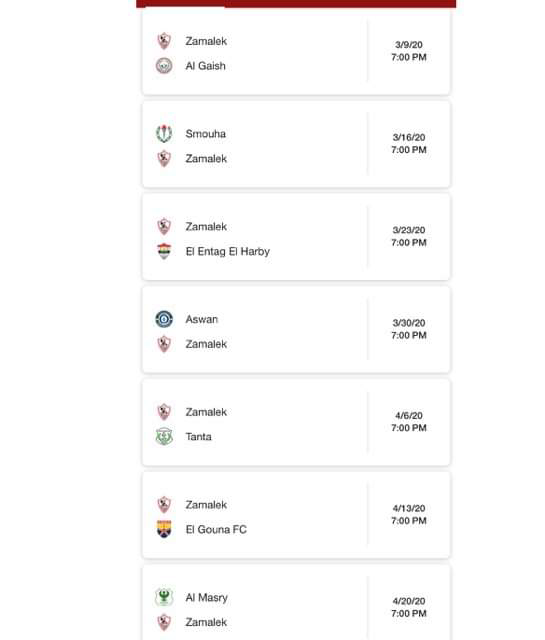This screenshot has width=545, height=640.
Task: Open the Smouha team link
Action: [205, 133]
